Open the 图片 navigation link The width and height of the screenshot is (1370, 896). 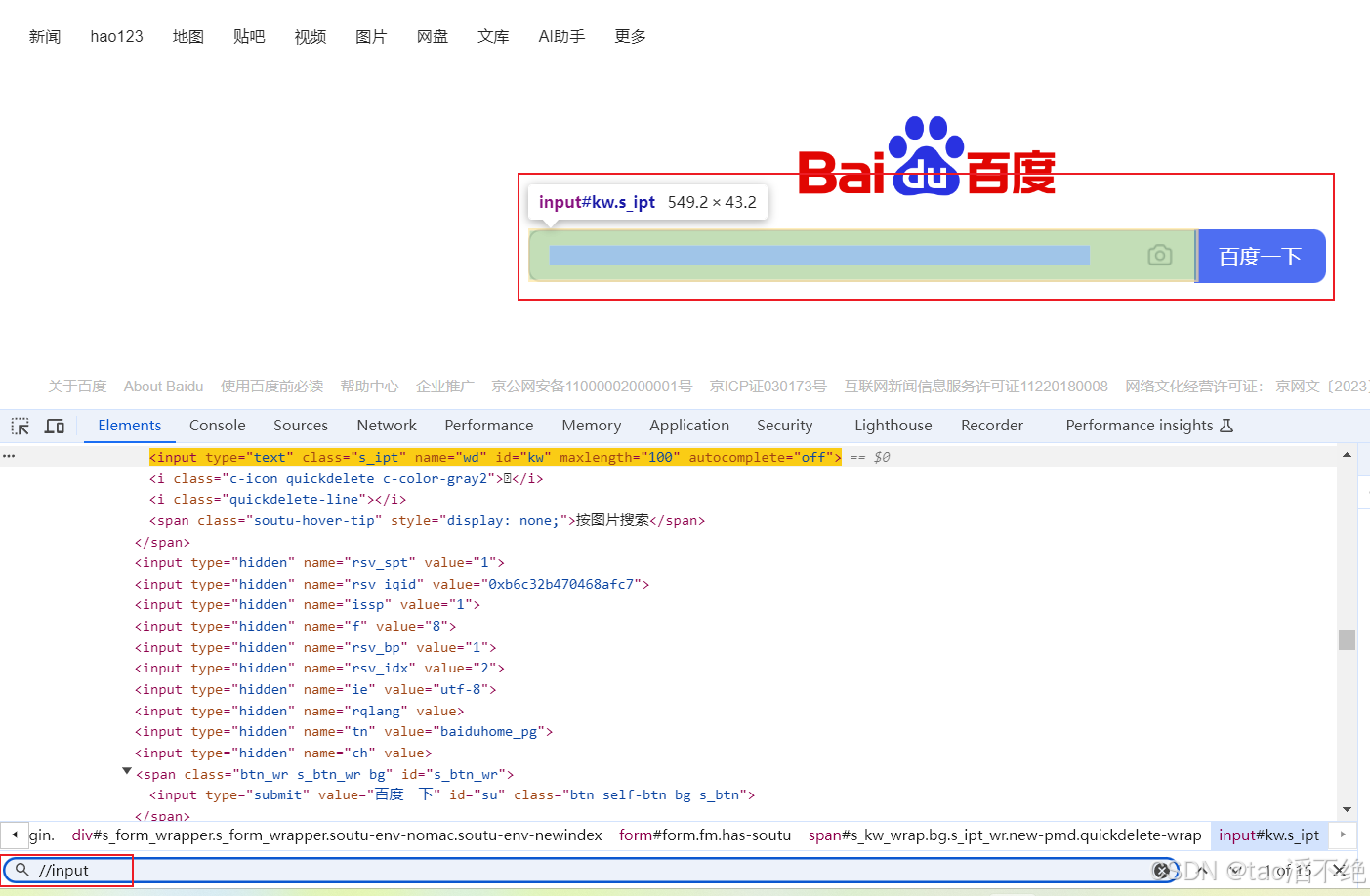tap(371, 36)
